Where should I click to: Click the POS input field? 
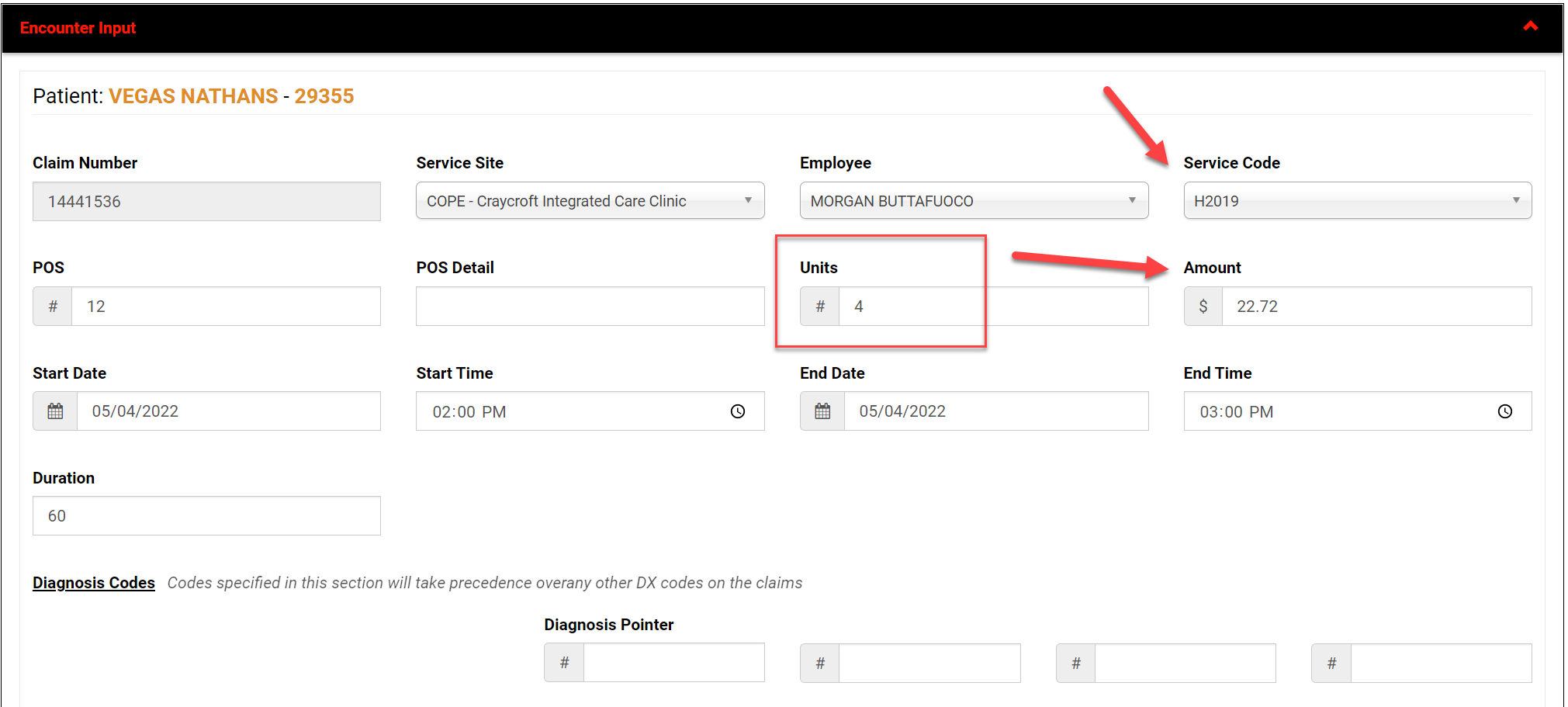click(x=226, y=307)
